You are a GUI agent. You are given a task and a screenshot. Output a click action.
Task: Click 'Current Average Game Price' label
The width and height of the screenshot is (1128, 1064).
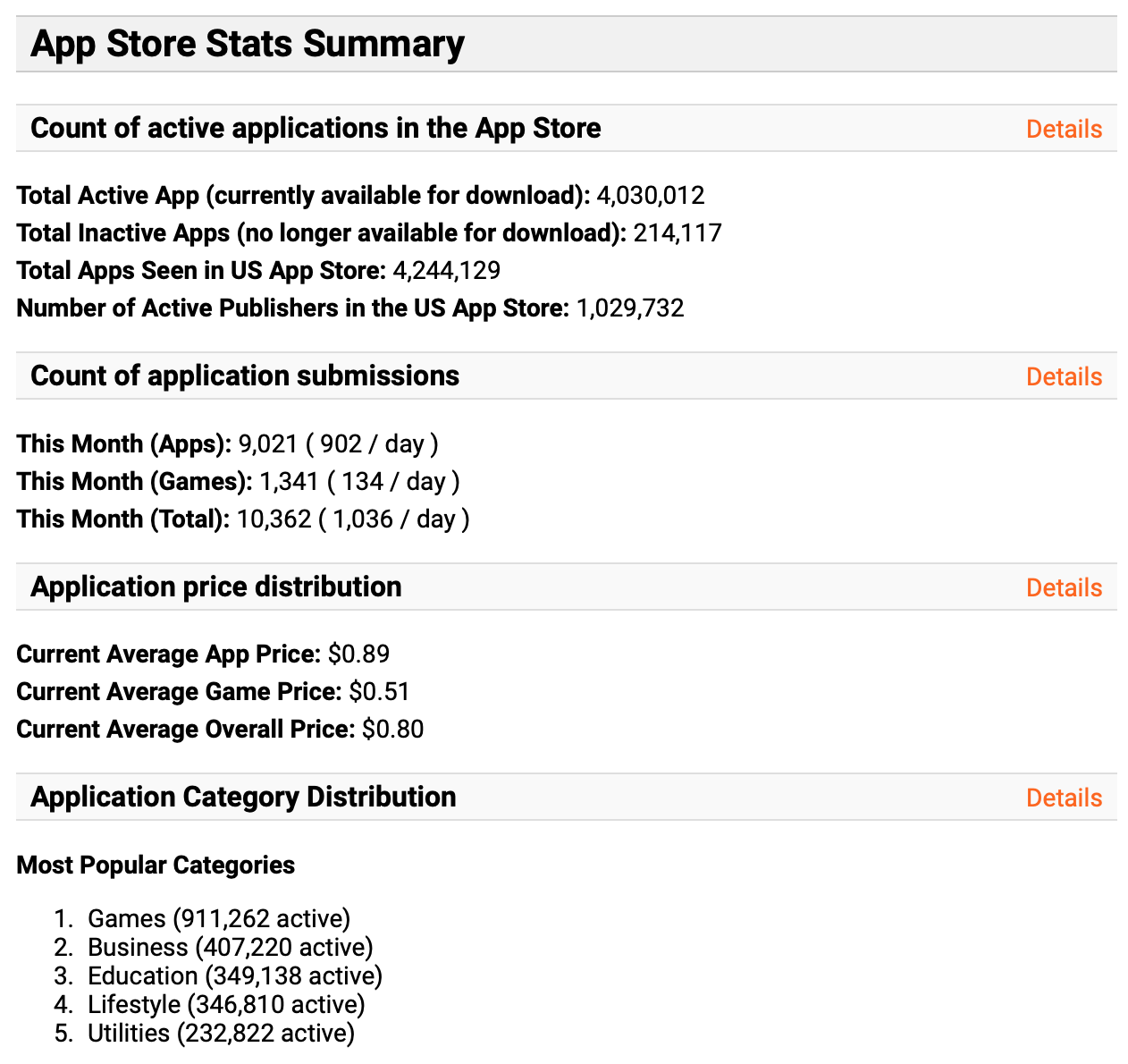(180, 692)
